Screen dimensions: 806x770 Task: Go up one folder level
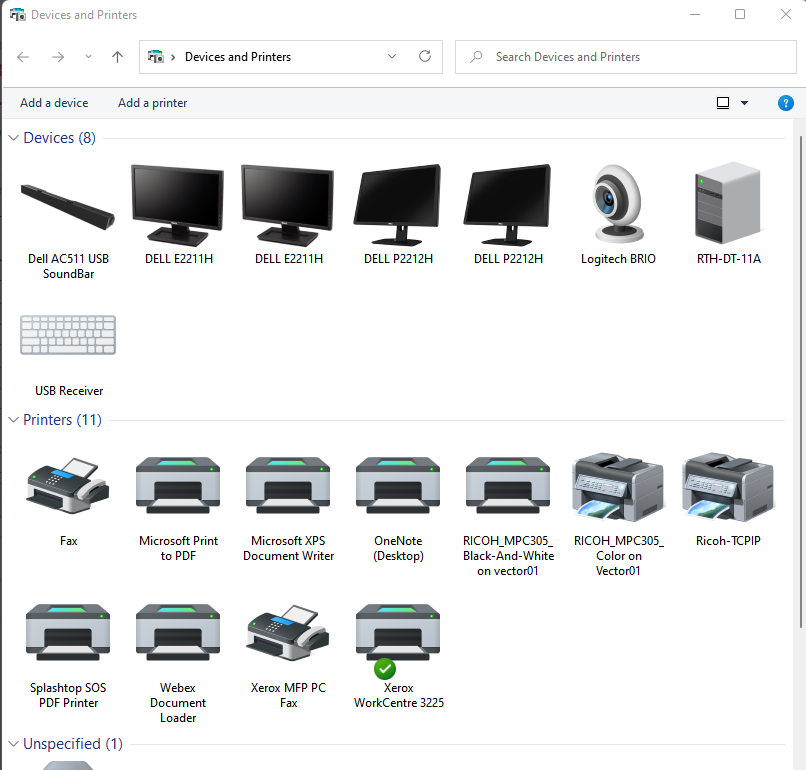point(117,57)
